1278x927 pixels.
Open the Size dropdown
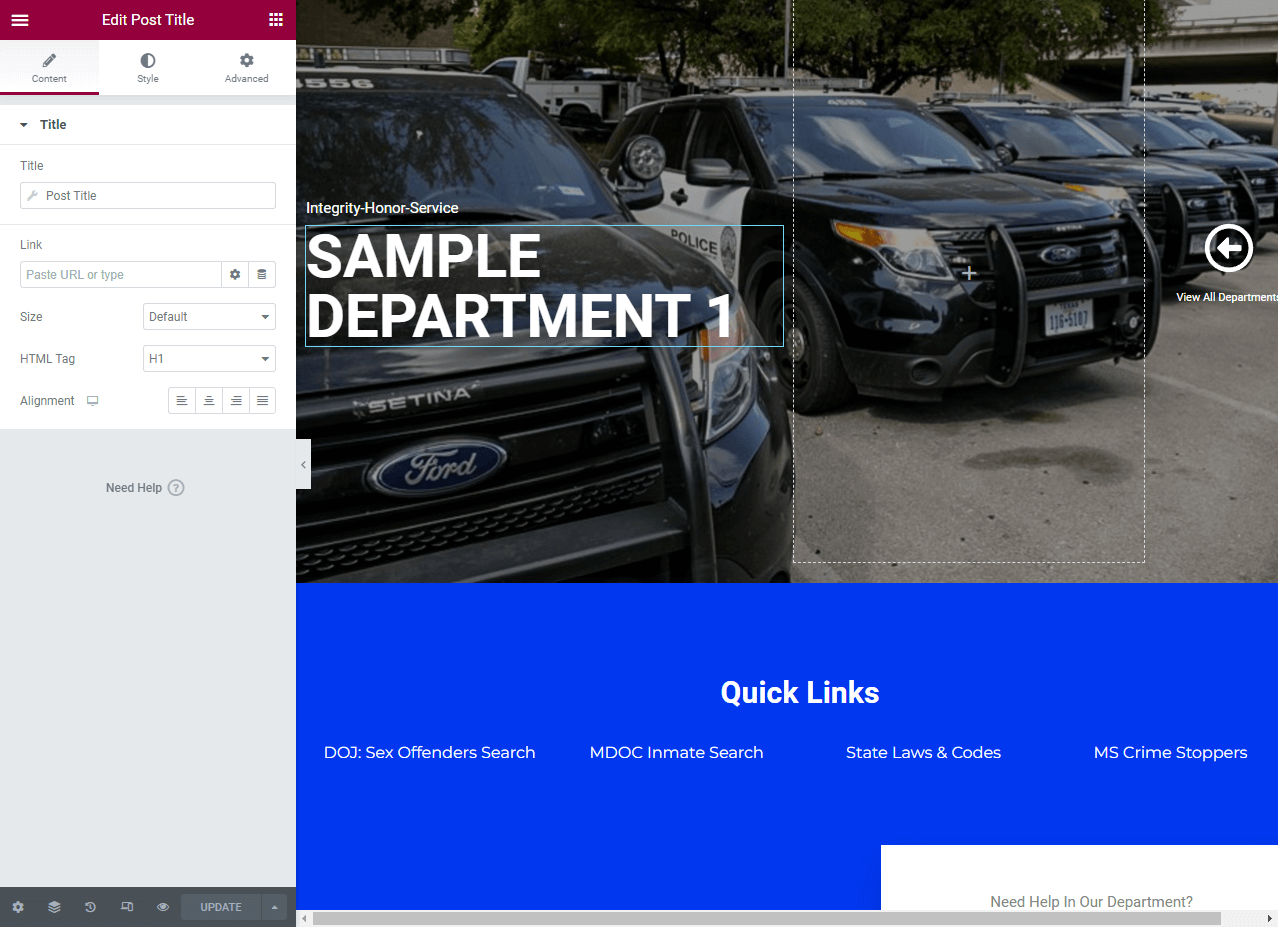209,317
